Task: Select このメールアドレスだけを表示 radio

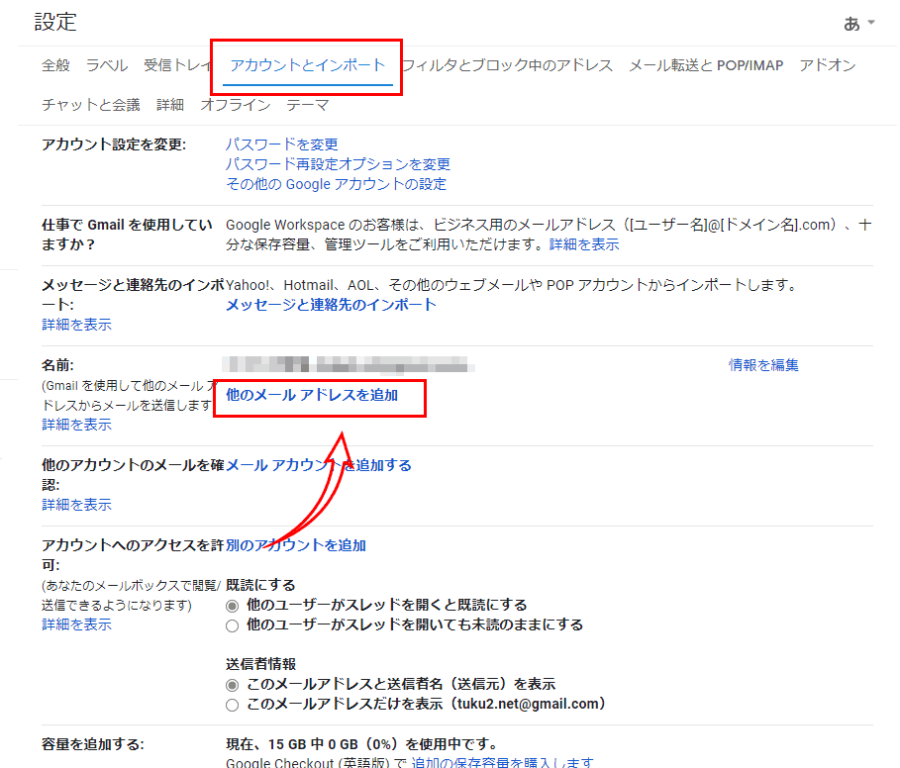Action: (x=232, y=705)
